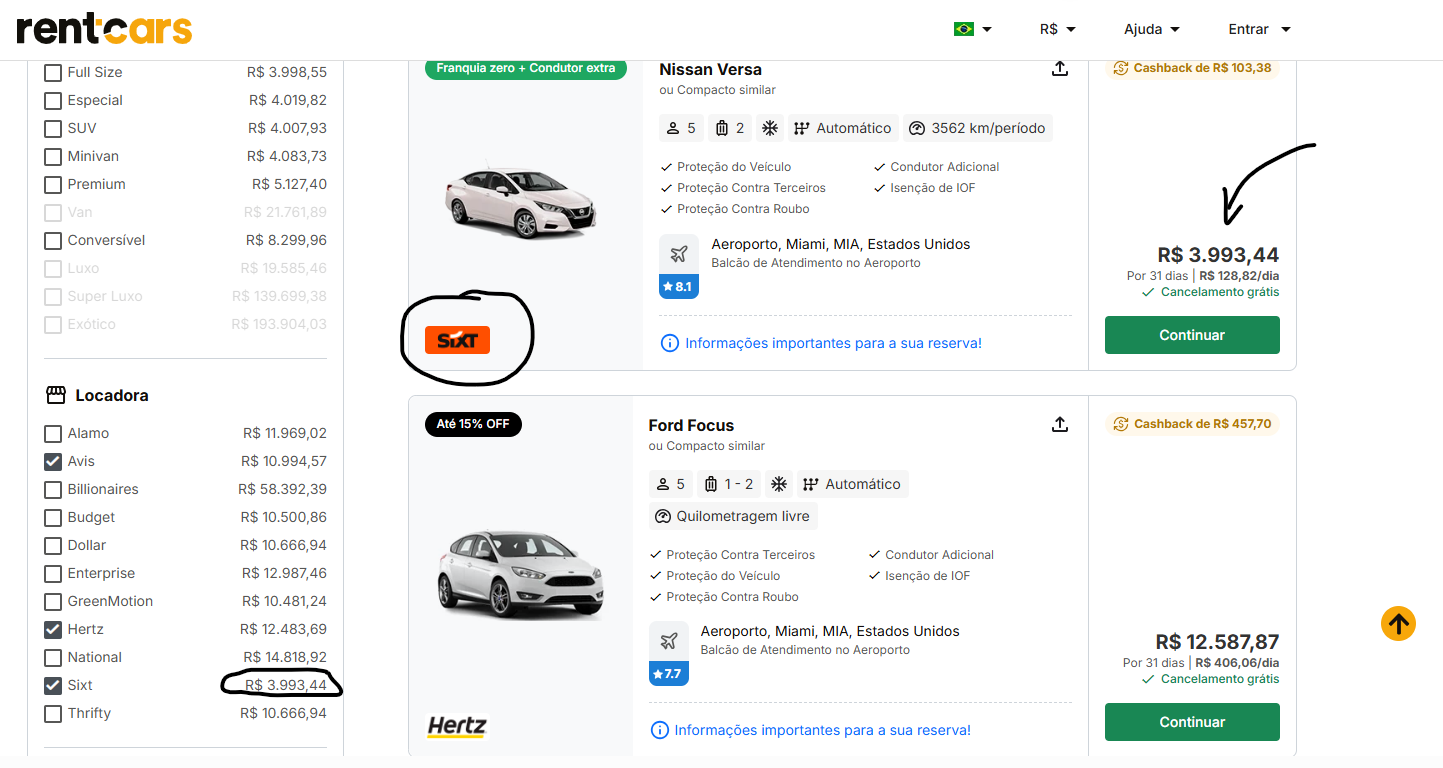
Task: Open the country flag language dropdown
Action: pos(972,29)
